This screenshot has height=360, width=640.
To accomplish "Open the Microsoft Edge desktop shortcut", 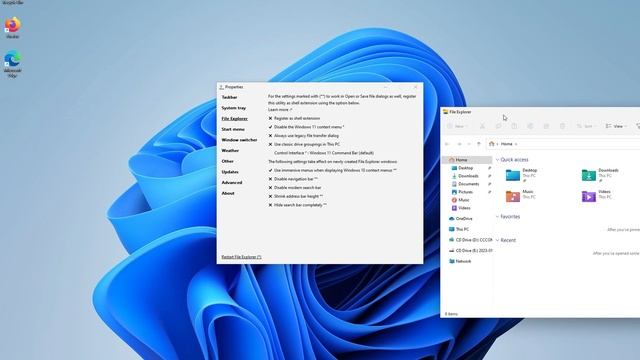I will (x=13, y=64).
